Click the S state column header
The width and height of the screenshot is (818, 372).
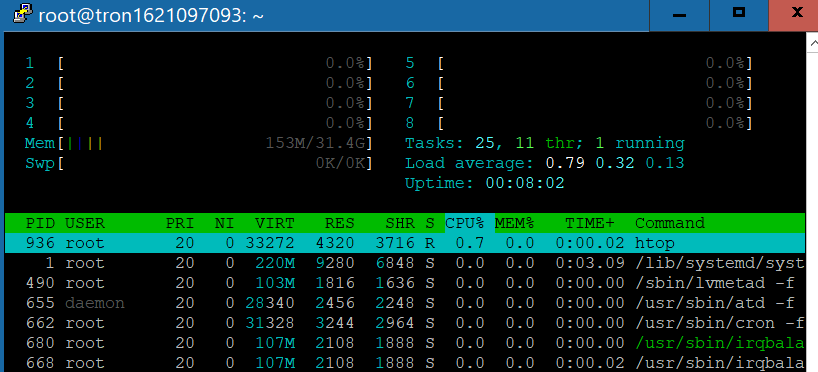pos(430,223)
